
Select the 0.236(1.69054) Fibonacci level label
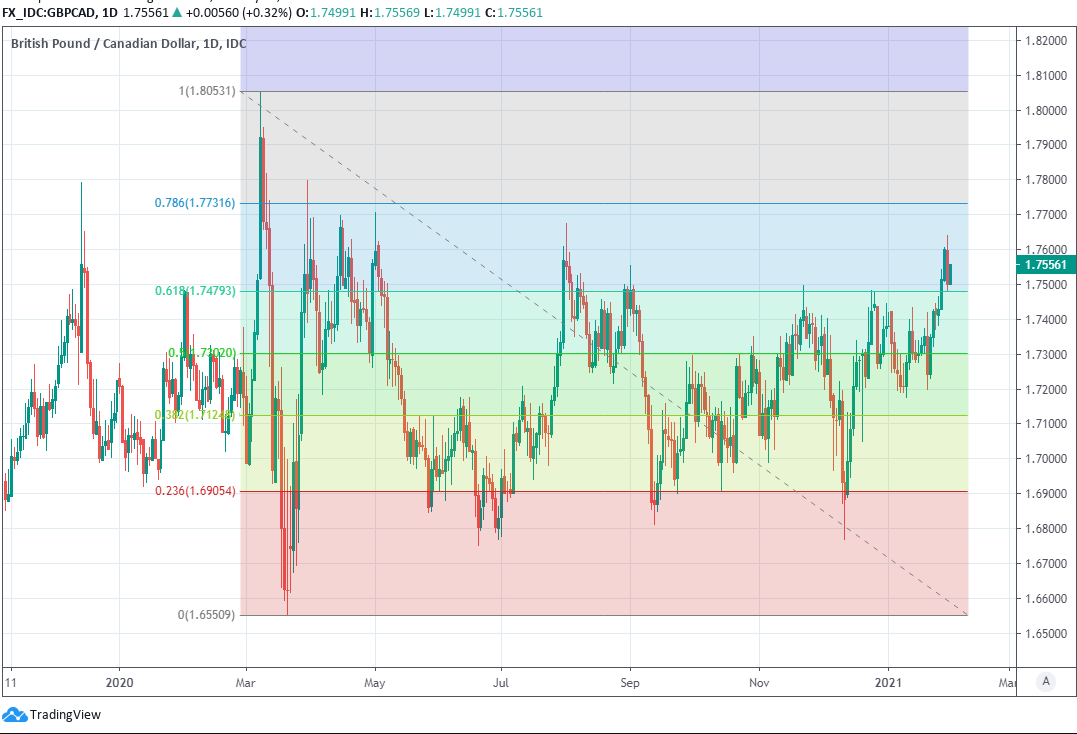click(x=195, y=491)
